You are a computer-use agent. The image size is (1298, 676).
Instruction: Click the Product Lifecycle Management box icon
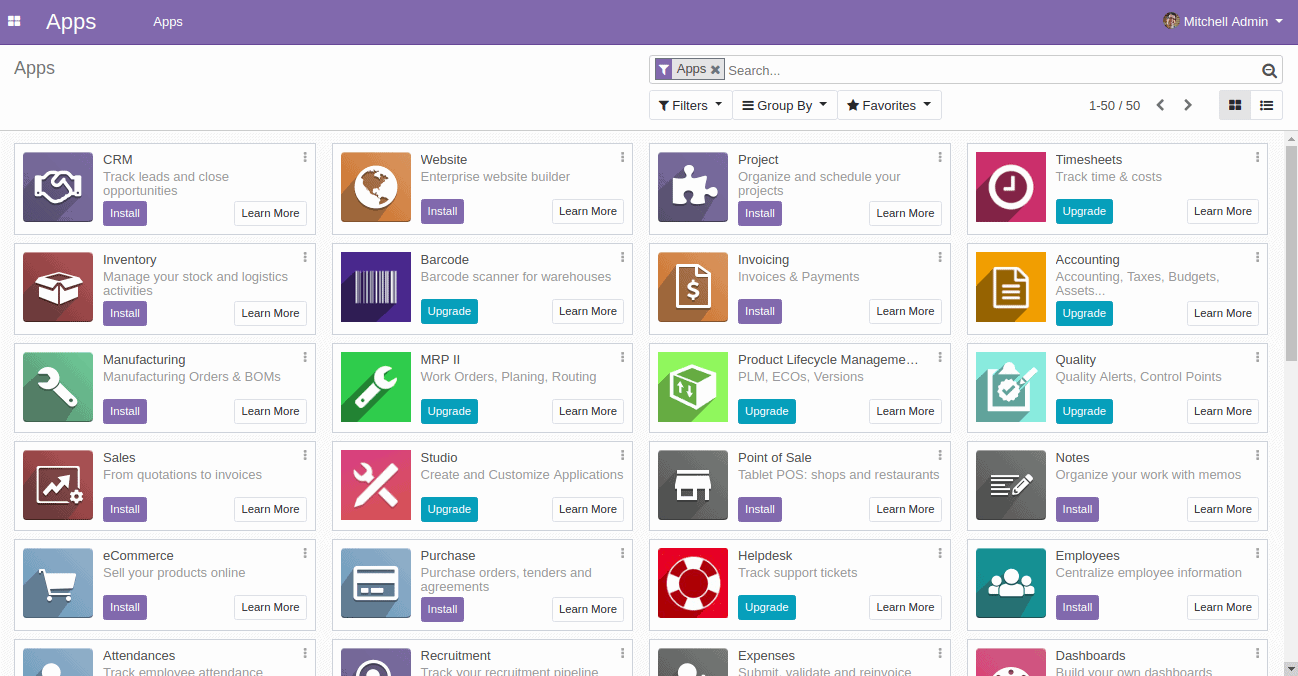tap(692, 387)
